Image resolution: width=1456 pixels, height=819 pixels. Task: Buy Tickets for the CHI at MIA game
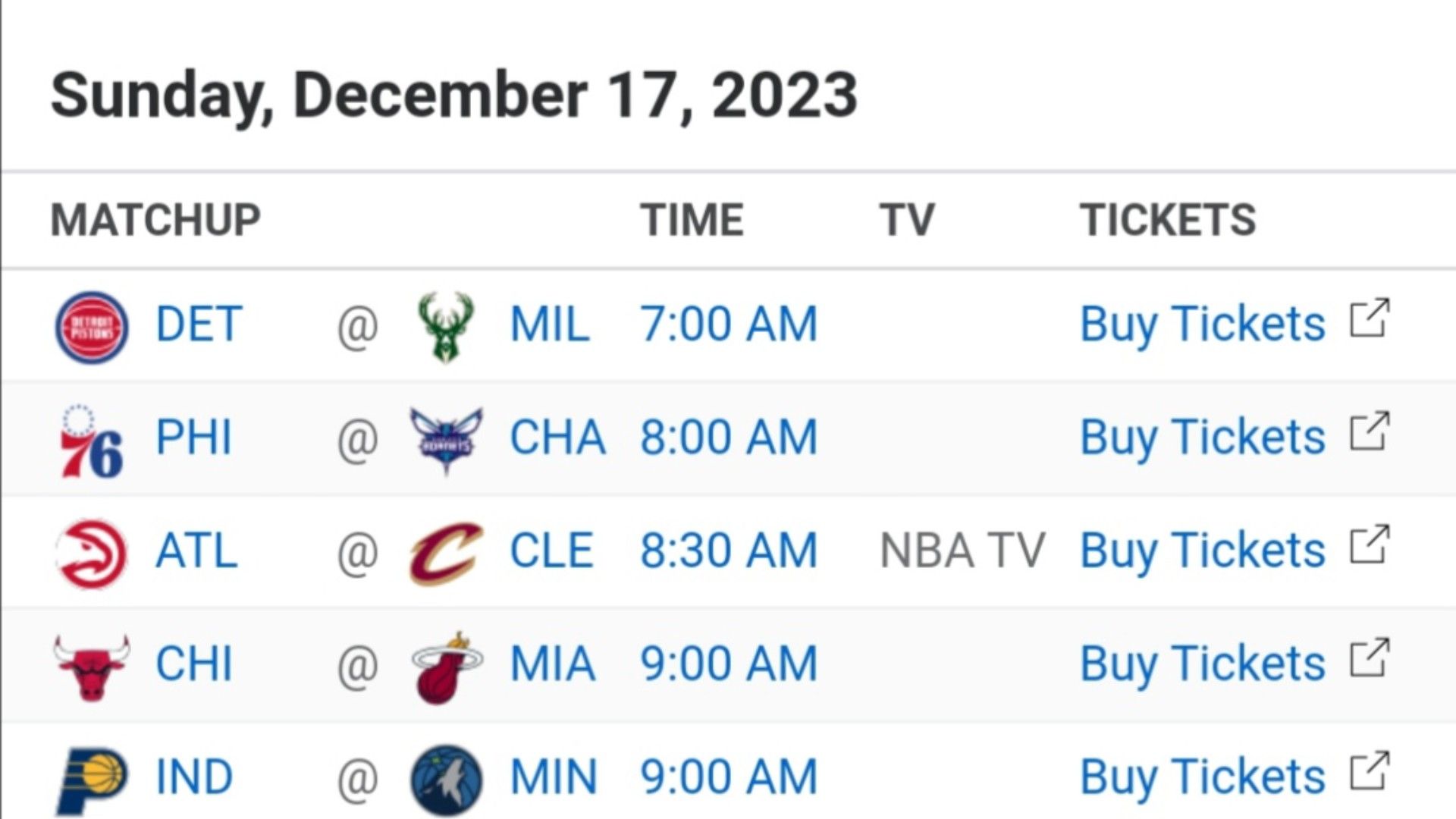pos(1203,665)
